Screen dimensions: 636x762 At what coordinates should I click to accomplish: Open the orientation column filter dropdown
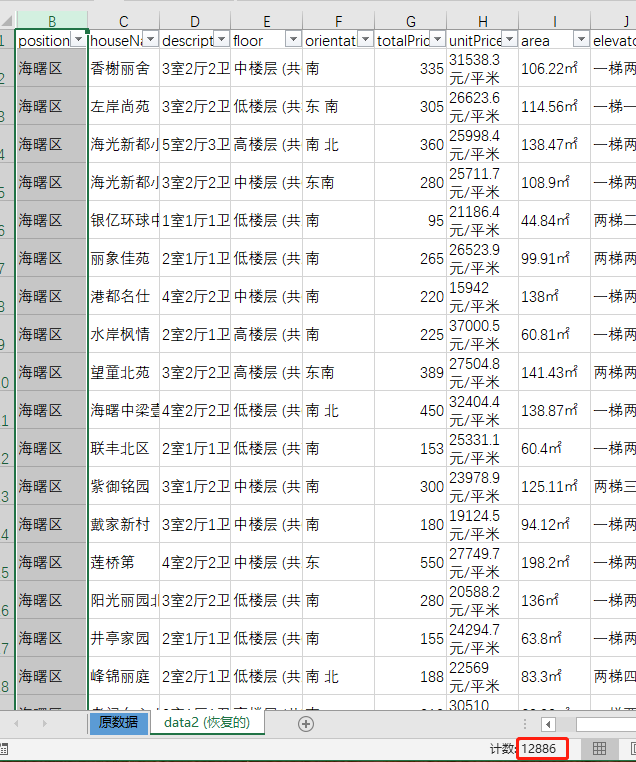point(365,40)
